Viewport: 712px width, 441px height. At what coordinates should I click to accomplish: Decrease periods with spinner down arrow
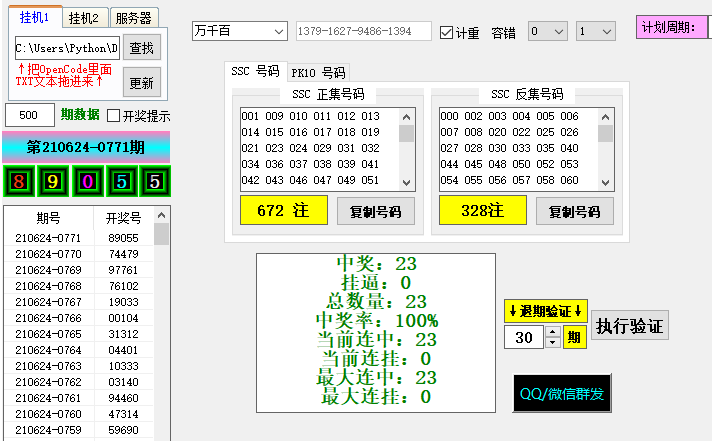pyautogui.click(x=553, y=343)
